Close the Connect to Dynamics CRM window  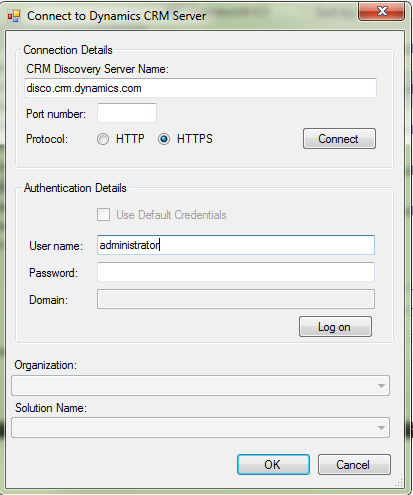[x=382, y=11]
